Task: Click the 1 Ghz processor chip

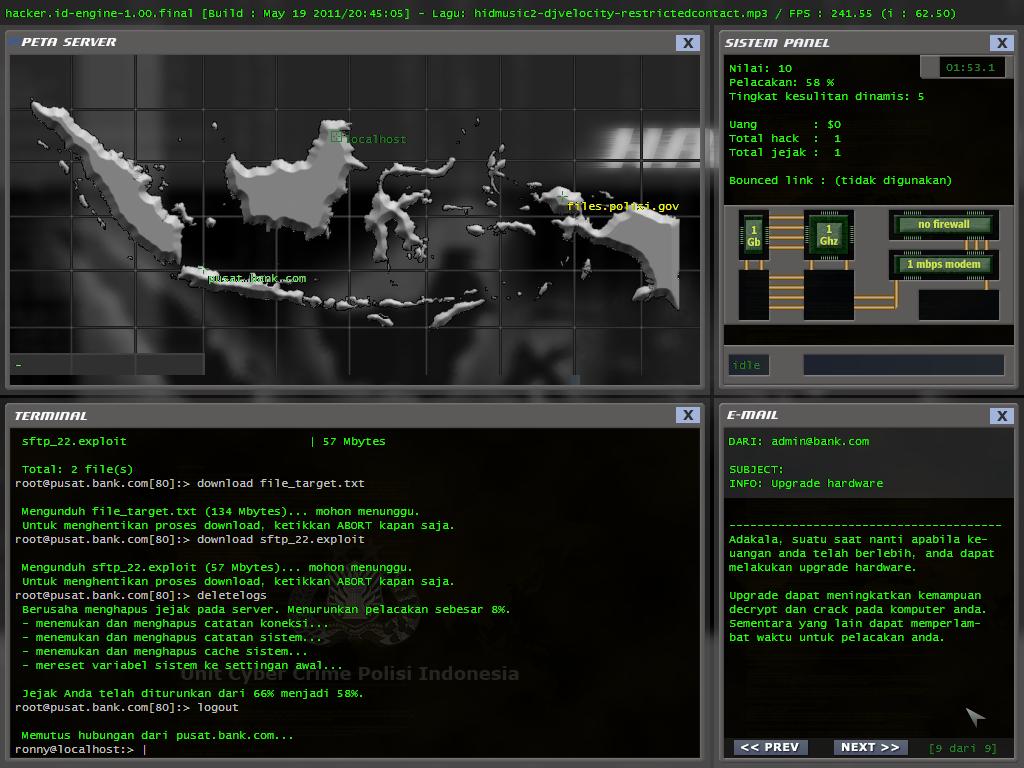Action: point(828,236)
